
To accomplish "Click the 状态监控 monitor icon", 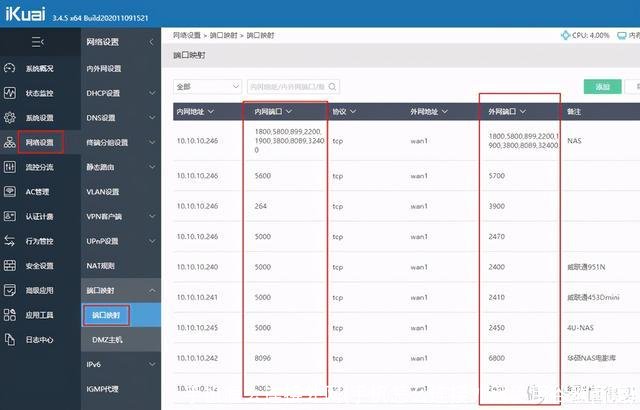I will point(10,93).
